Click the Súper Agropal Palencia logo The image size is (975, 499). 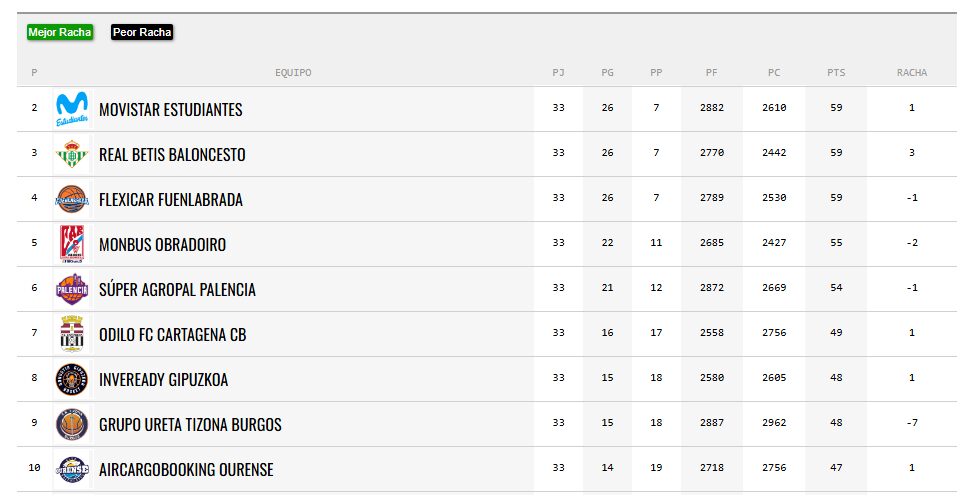coord(72,289)
